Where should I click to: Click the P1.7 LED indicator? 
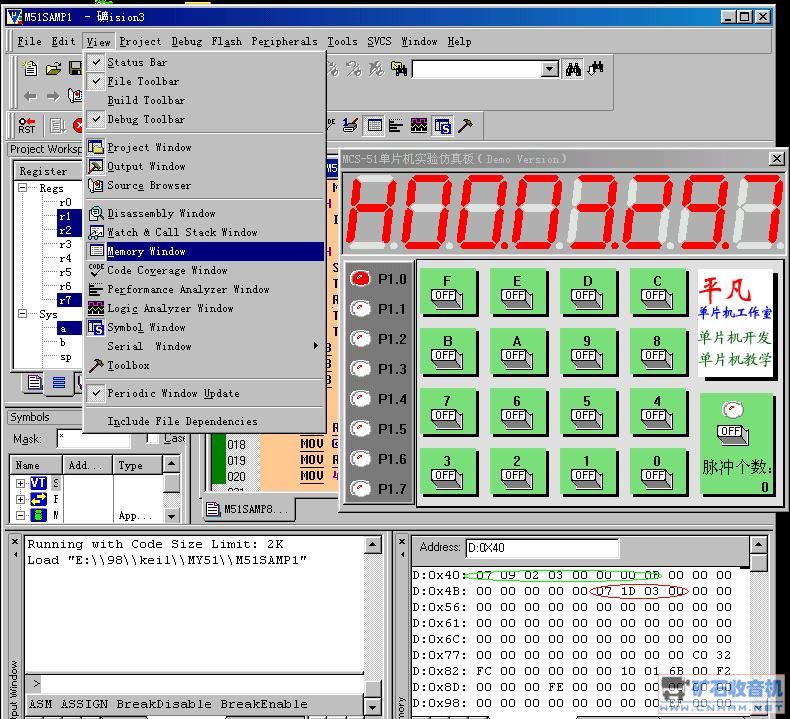pos(360,488)
